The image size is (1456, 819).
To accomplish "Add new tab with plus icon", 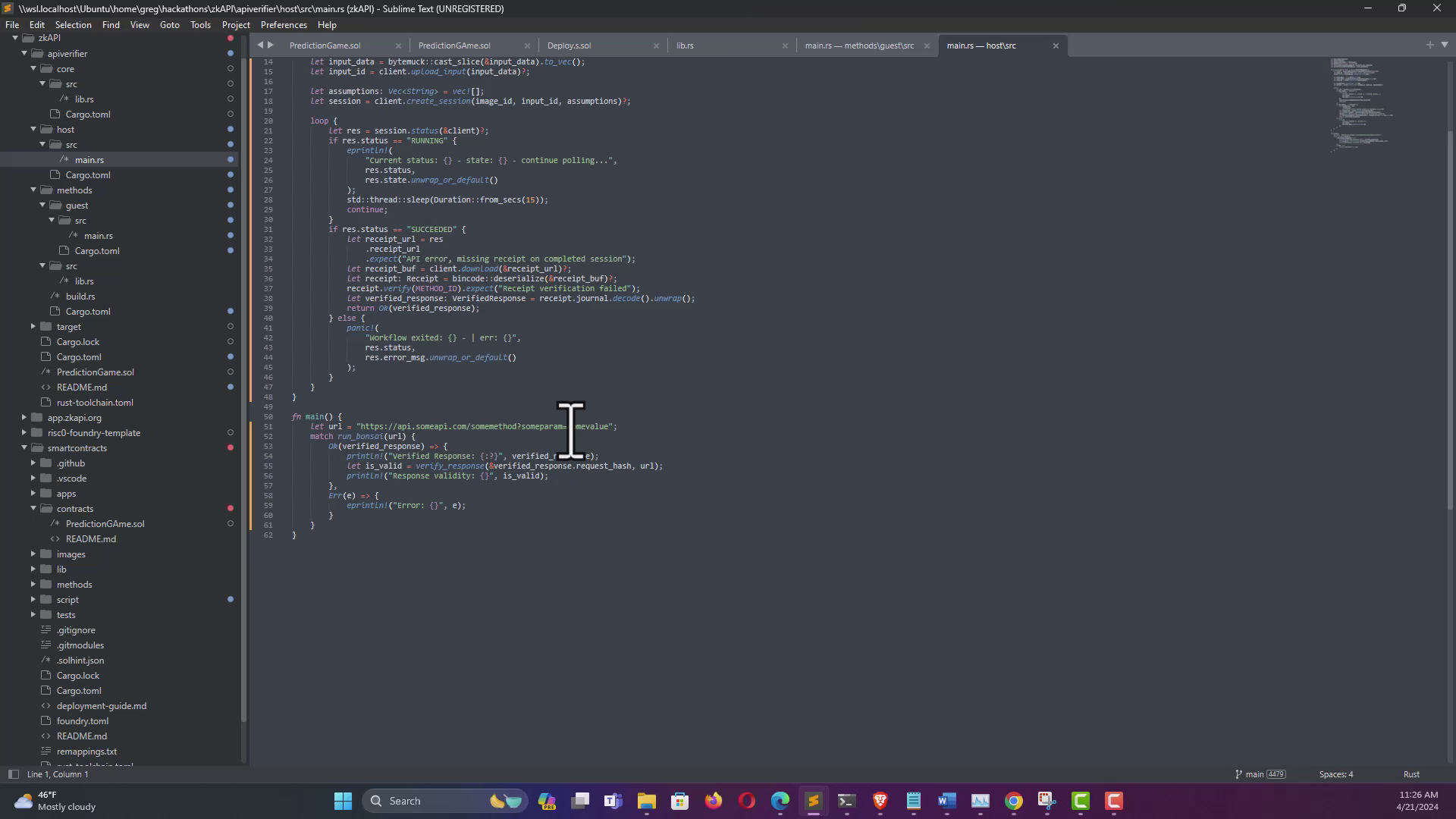I will [1429, 45].
